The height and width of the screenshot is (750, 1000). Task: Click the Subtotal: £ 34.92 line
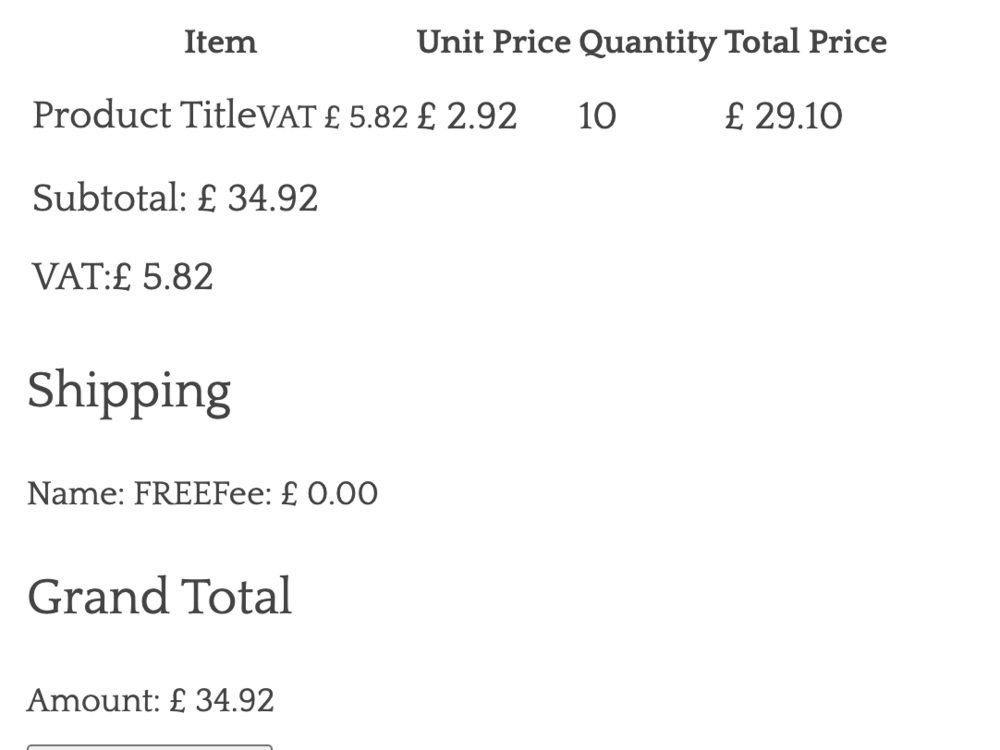175,198
